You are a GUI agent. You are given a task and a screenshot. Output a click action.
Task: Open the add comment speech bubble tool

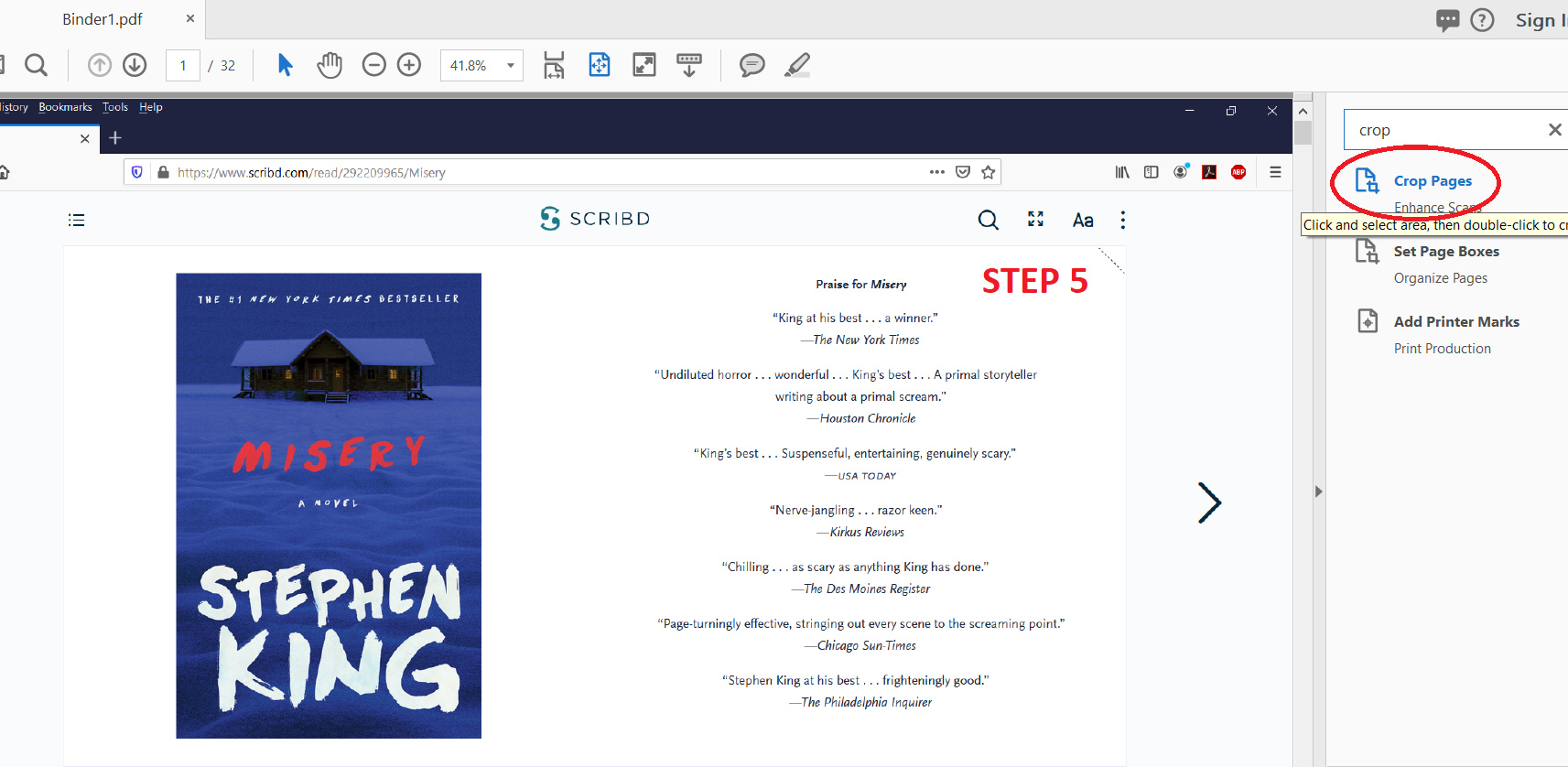[x=752, y=65]
